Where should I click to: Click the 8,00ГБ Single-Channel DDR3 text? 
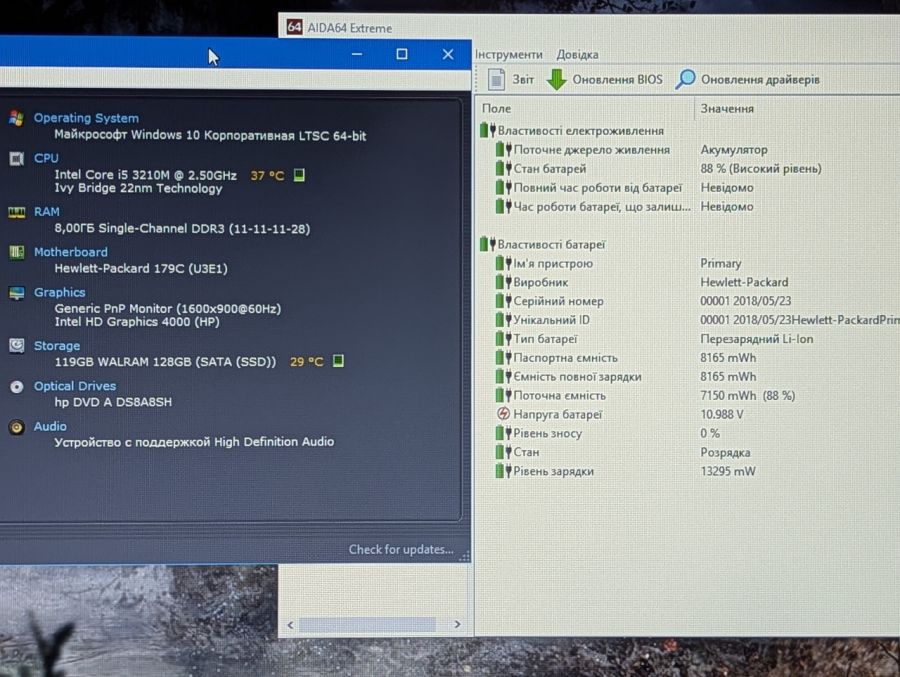click(182, 228)
